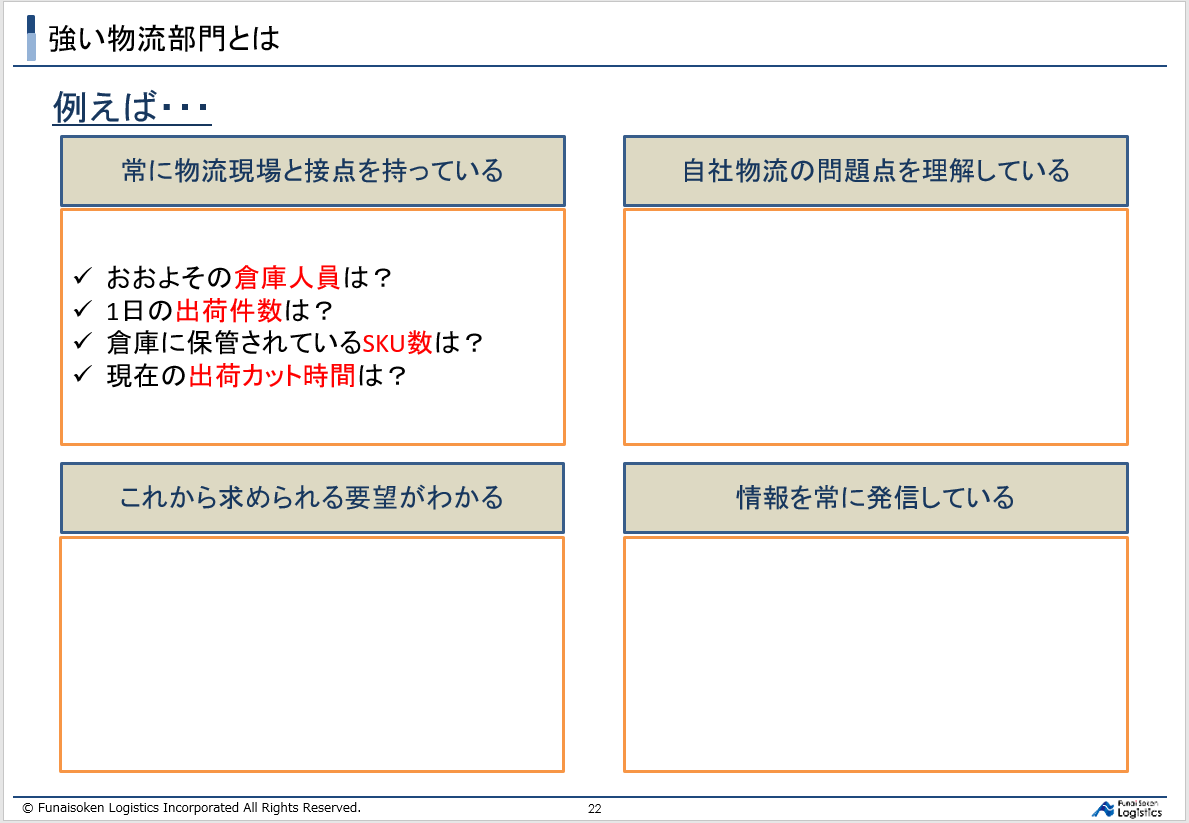
Task: Select the 常に物流現場と接点を持っている header box
Action: [x=312, y=171]
